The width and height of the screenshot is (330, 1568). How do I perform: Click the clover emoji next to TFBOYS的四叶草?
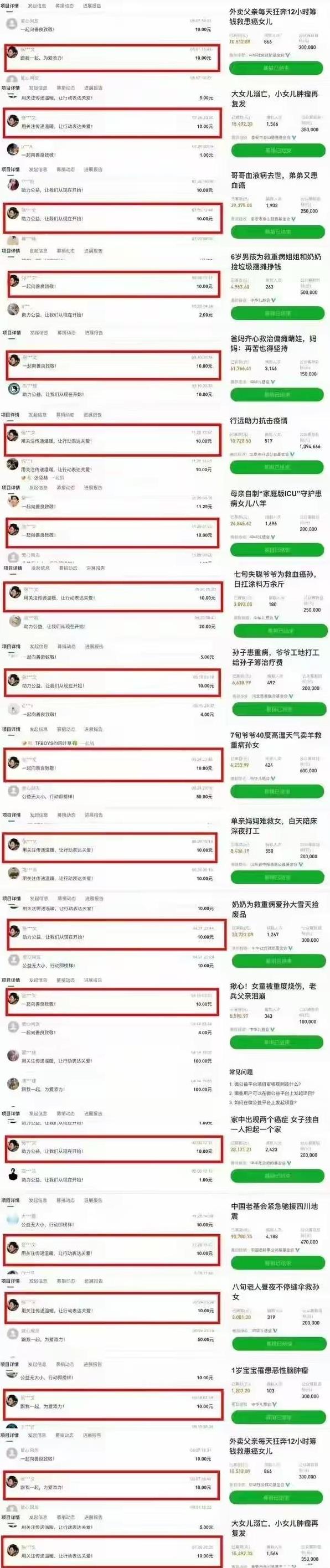click(75, 743)
